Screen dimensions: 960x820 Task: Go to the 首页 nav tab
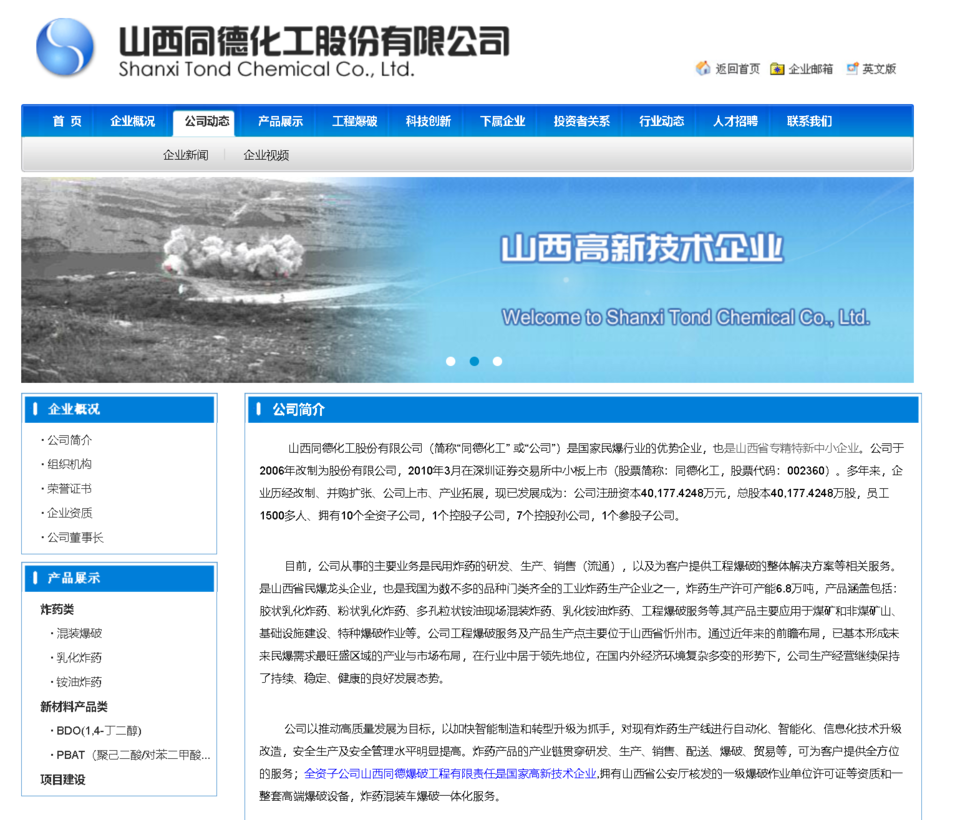(x=67, y=121)
